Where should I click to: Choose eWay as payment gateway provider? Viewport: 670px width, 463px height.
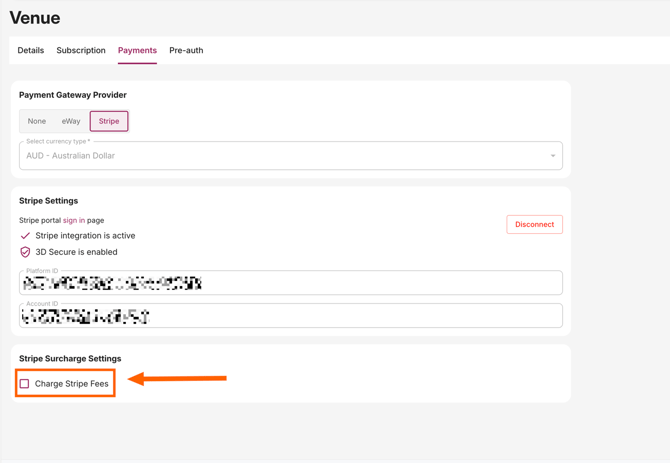click(x=71, y=121)
